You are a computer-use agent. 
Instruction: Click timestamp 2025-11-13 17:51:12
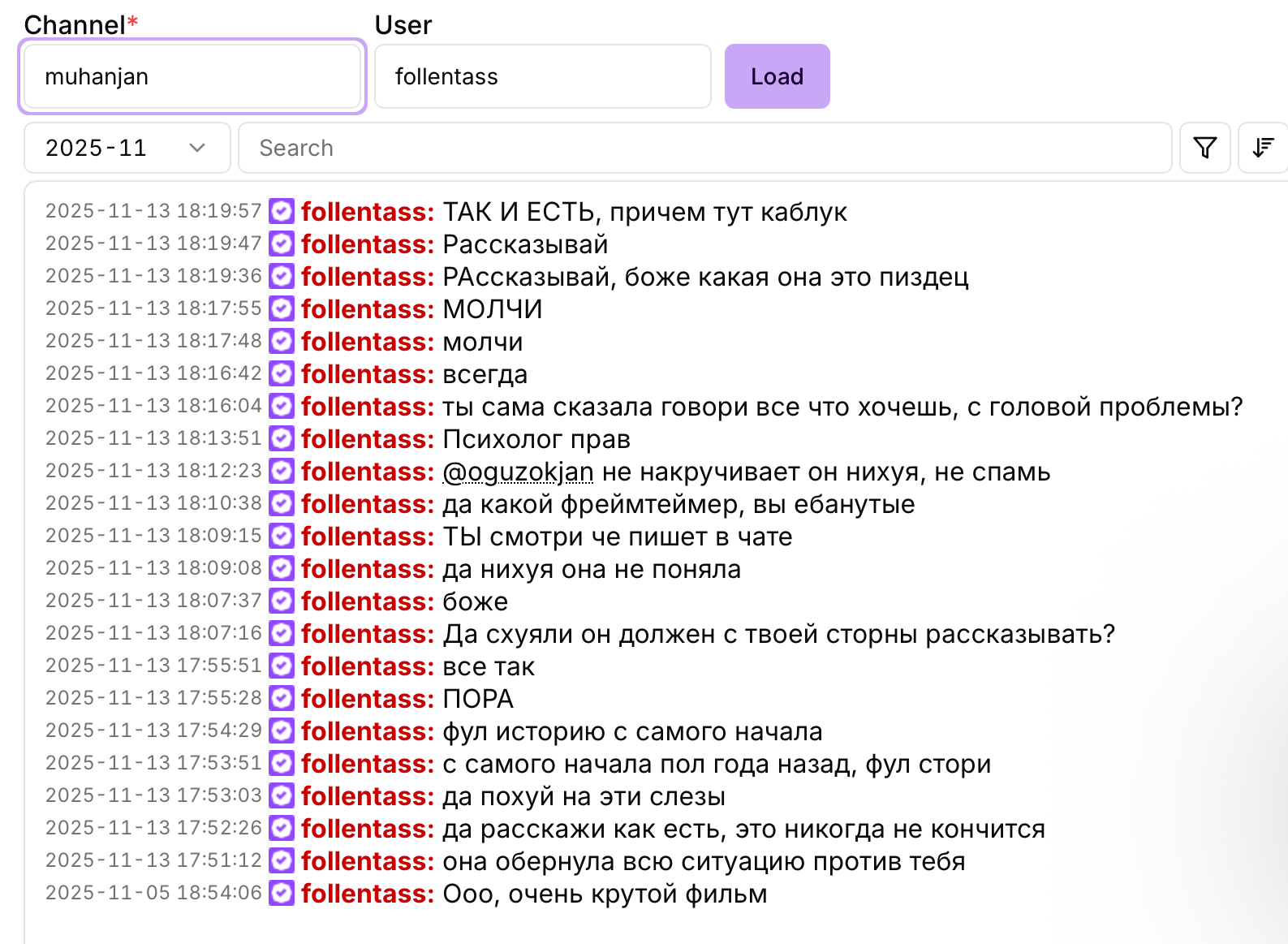pyautogui.click(x=153, y=860)
